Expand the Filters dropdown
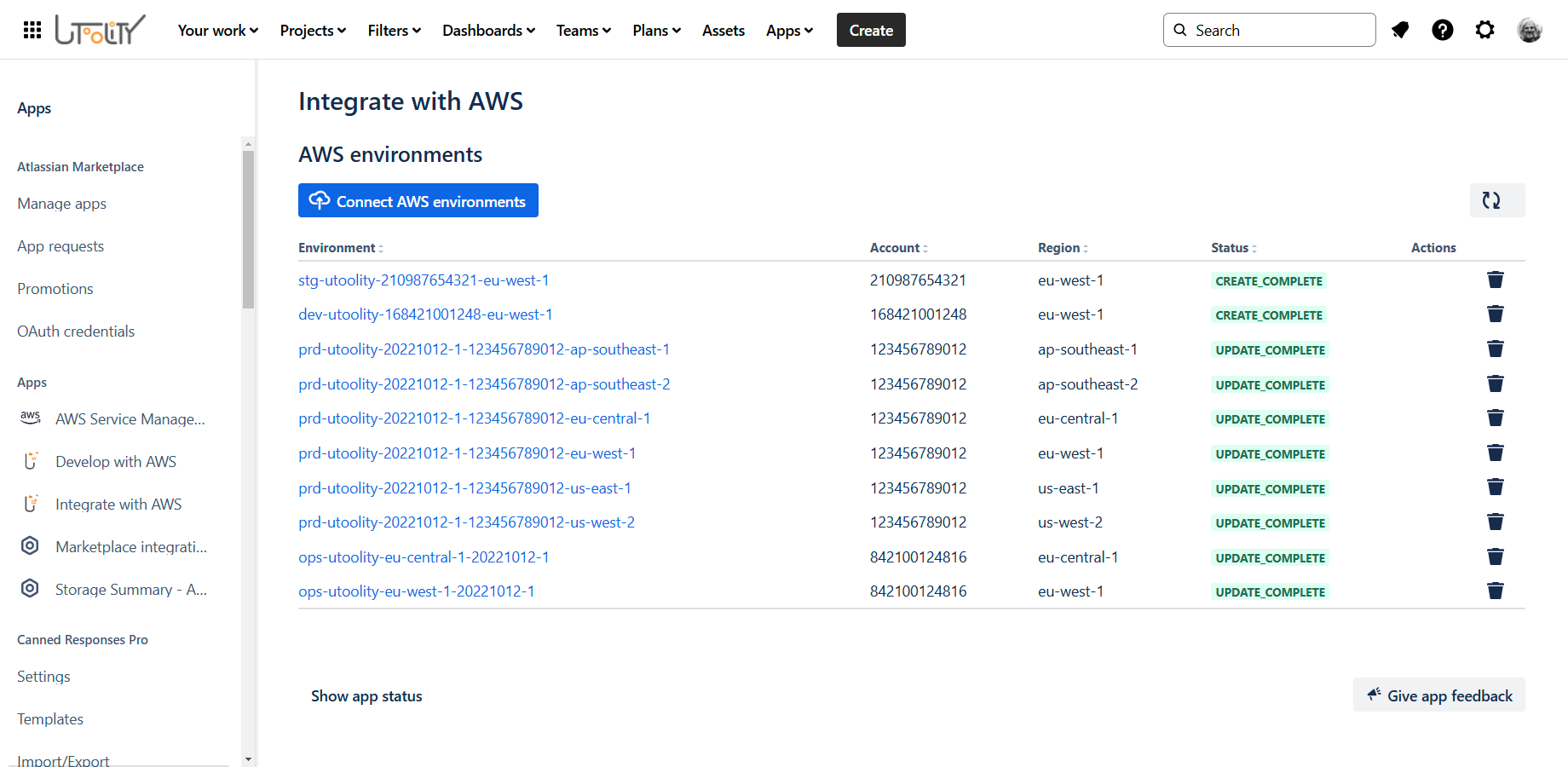Viewport: 1568px width, 767px height. point(395,31)
